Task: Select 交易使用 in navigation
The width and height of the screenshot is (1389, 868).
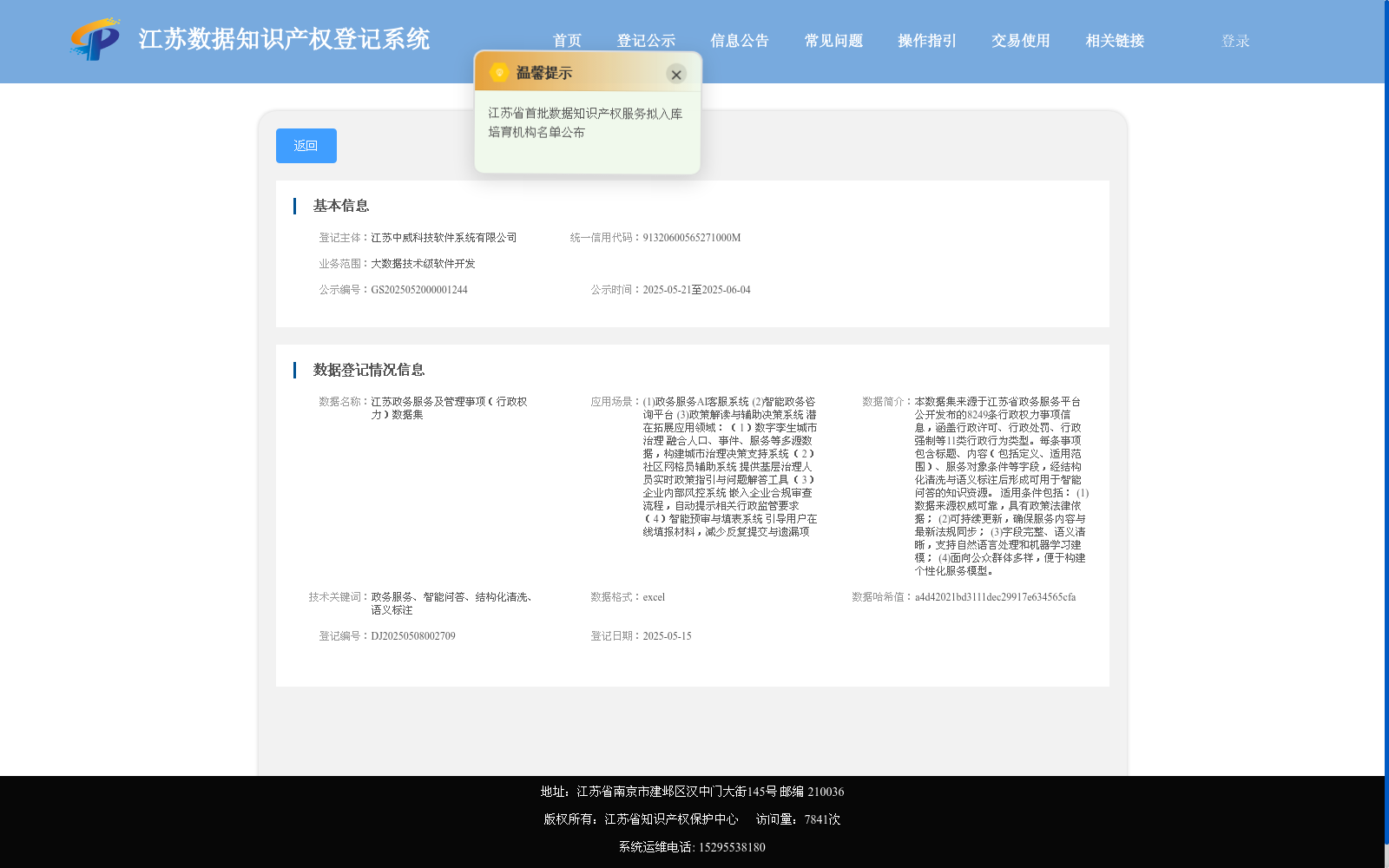Action: point(1021,41)
